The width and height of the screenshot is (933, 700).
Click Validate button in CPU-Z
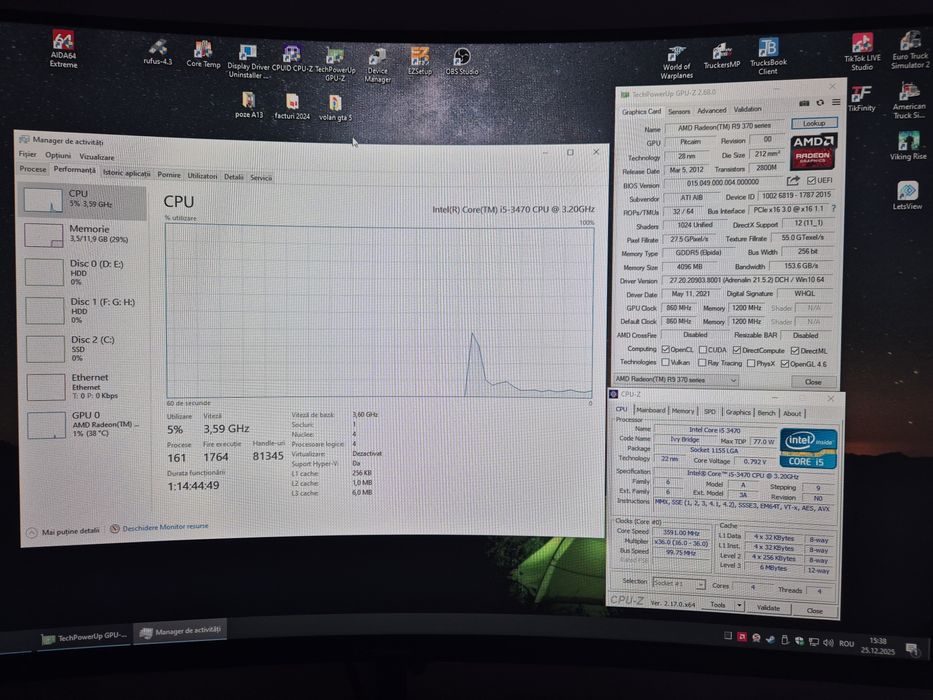[x=768, y=608]
